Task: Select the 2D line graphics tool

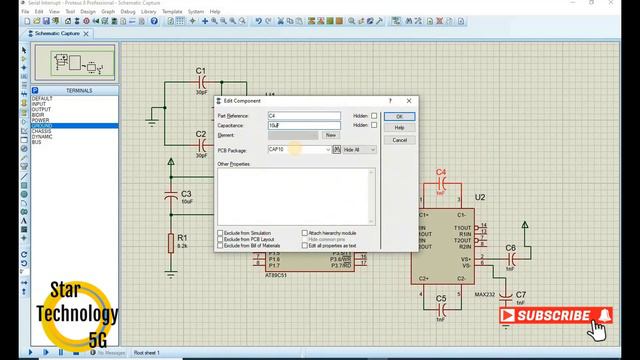Action: [24, 176]
